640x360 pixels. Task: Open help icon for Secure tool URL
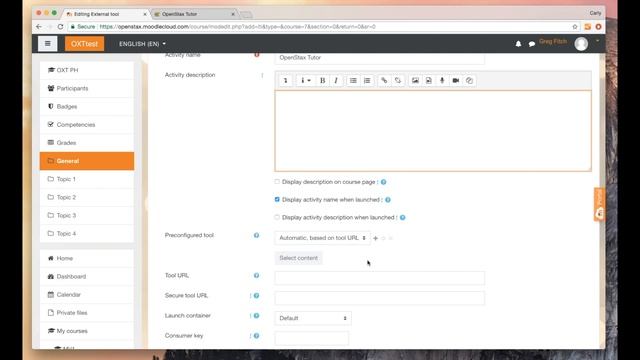[x=256, y=296]
